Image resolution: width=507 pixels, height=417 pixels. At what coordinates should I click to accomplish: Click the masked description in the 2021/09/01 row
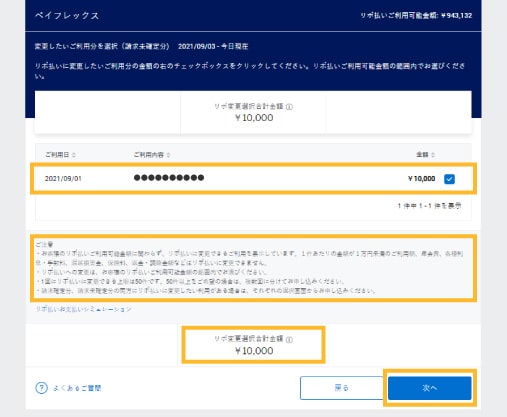[169, 178]
